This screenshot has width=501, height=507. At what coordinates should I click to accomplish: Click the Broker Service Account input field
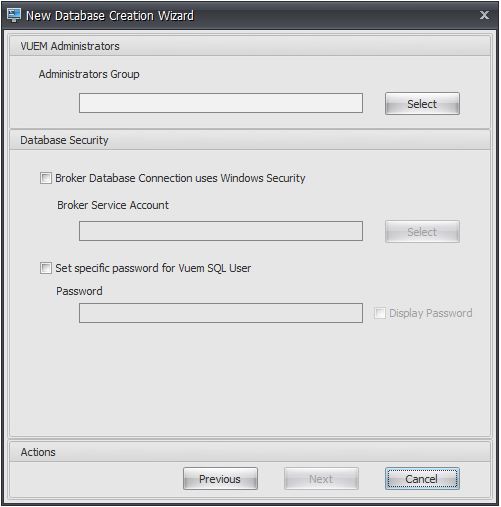coord(221,231)
